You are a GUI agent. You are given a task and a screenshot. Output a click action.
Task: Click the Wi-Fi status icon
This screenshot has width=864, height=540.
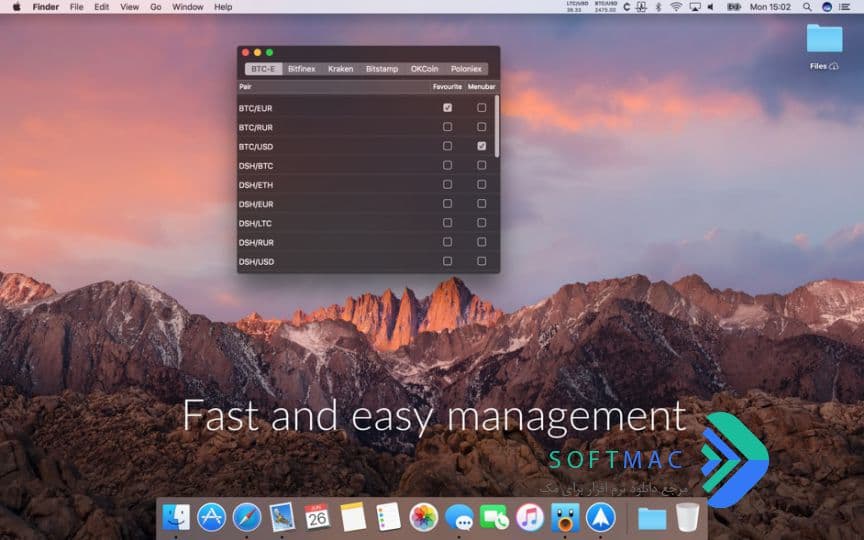(676, 7)
